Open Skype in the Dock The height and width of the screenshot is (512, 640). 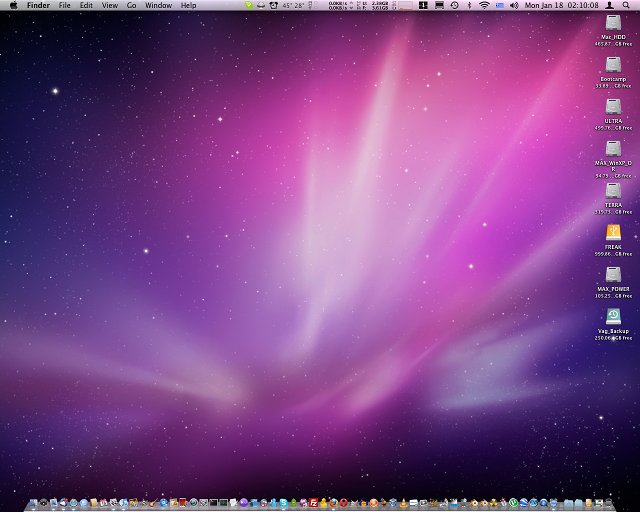tap(284, 503)
